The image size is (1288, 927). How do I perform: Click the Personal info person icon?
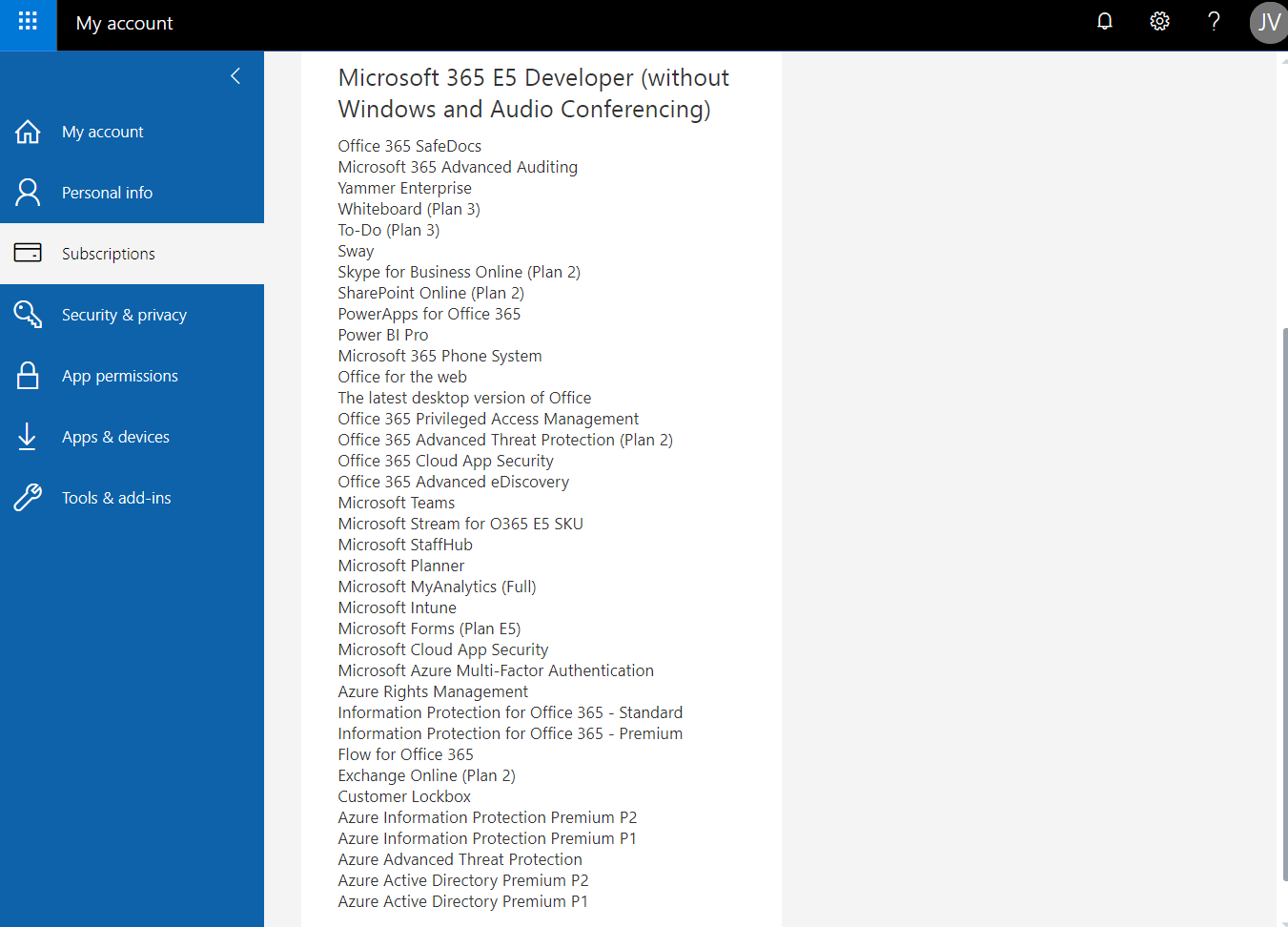coord(28,193)
